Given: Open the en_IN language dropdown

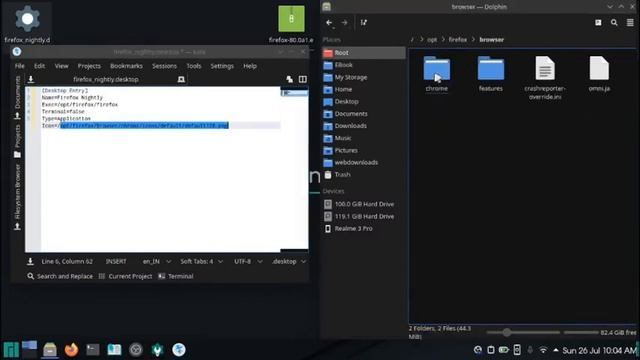Looking at the screenshot, I should (x=156, y=261).
